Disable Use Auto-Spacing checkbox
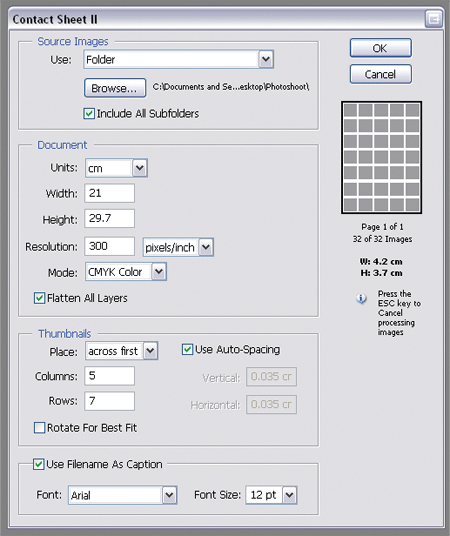This screenshot has width=450, height=536. pos(187,349)
